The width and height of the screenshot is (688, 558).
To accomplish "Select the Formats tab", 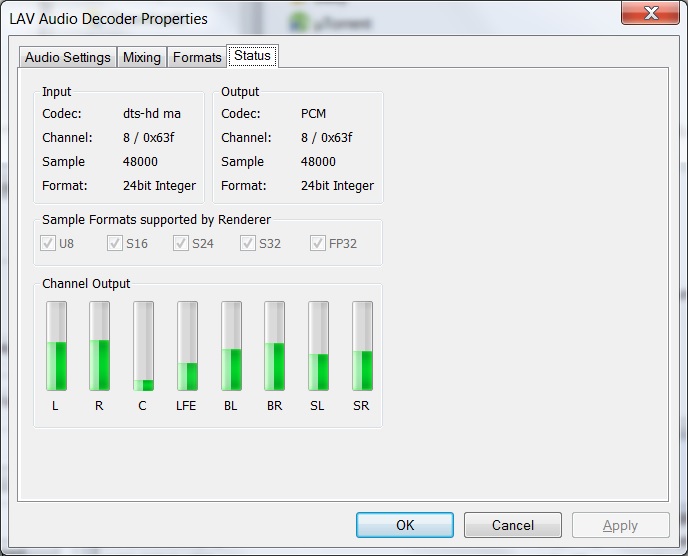I will (x=197, y=57).
